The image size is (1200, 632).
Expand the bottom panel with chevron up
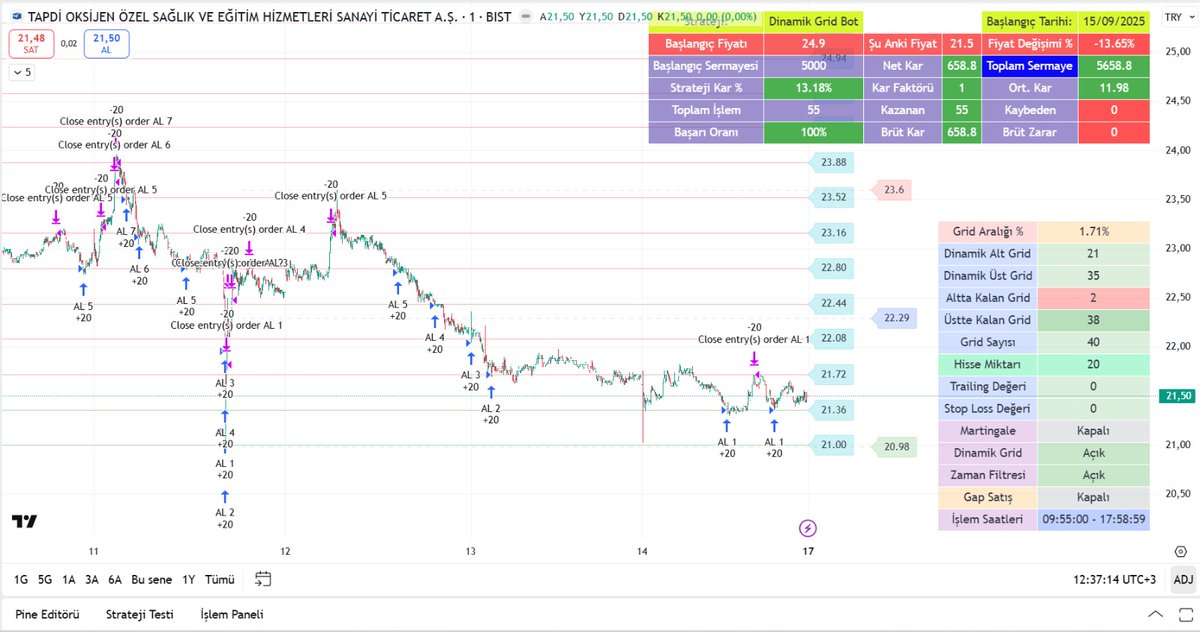(1156, 614)
